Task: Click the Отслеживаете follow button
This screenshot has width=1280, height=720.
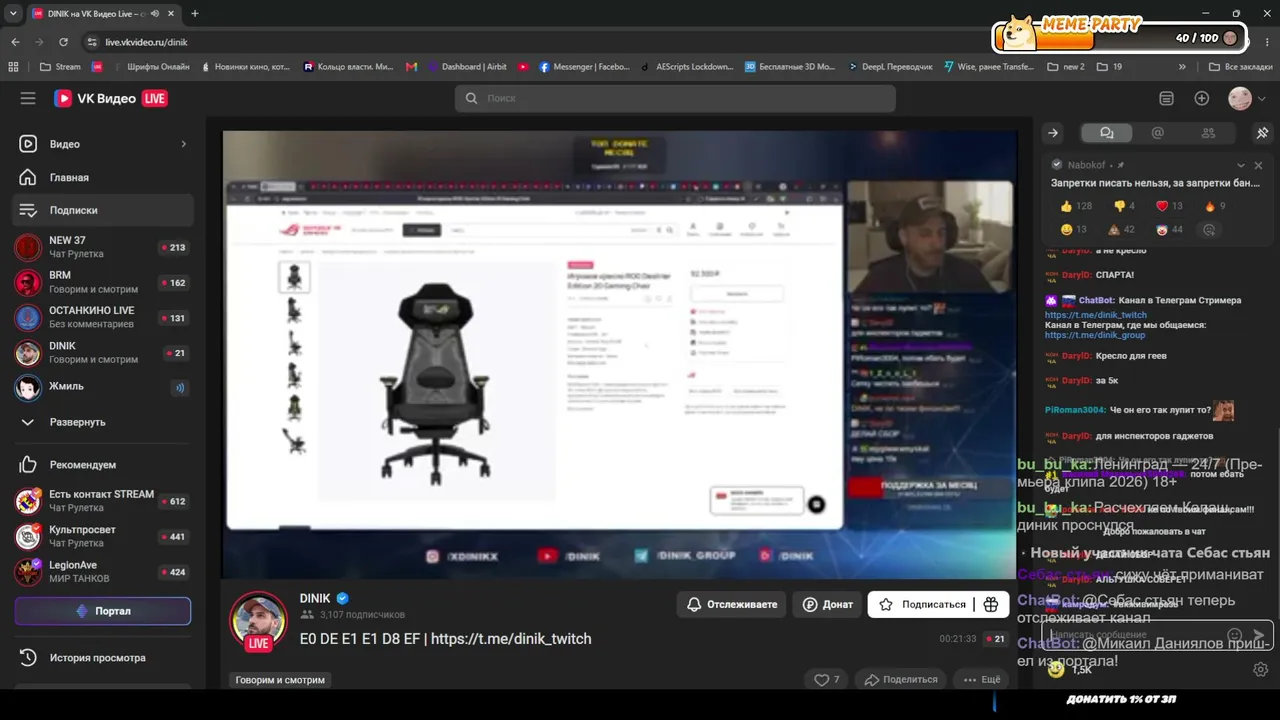Action: 732,604
